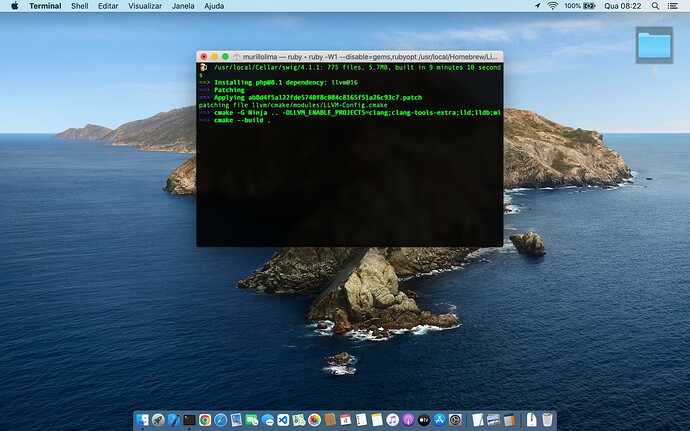Open System Preferences from the Dock
Image resolution: width=690 pixels, height=431 pixels.
[455, 420]
